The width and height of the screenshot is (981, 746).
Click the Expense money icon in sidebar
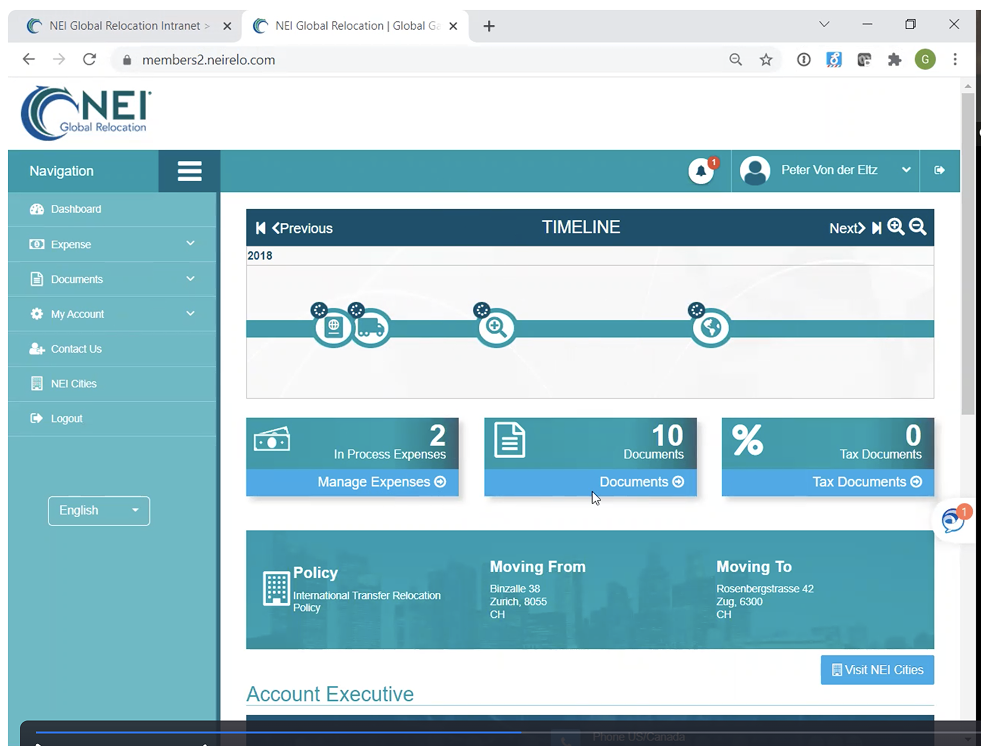pos(37,244)
